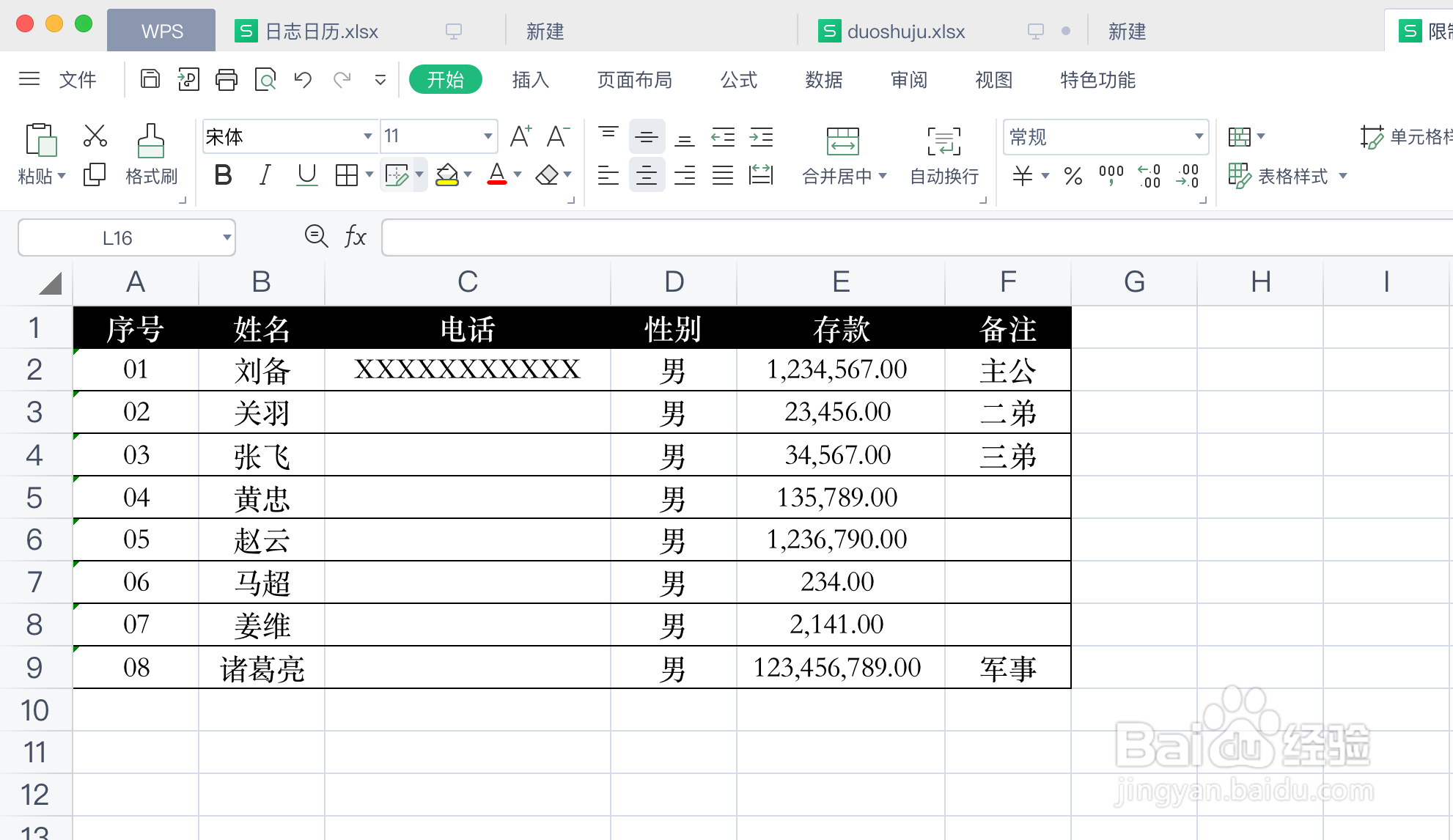Click the 自动换行 wrap text button
Screen dimensions: 1453x840
coord(944,156)
